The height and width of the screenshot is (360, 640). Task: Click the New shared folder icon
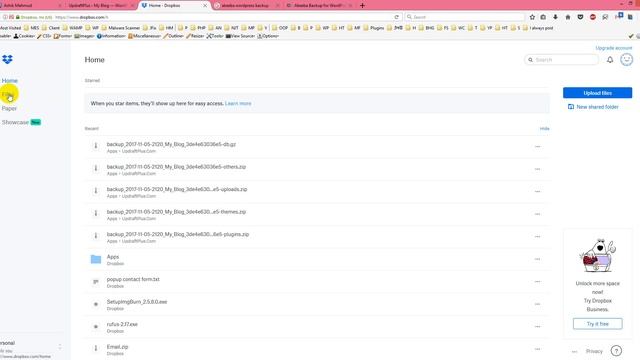[x=571, y=107]
